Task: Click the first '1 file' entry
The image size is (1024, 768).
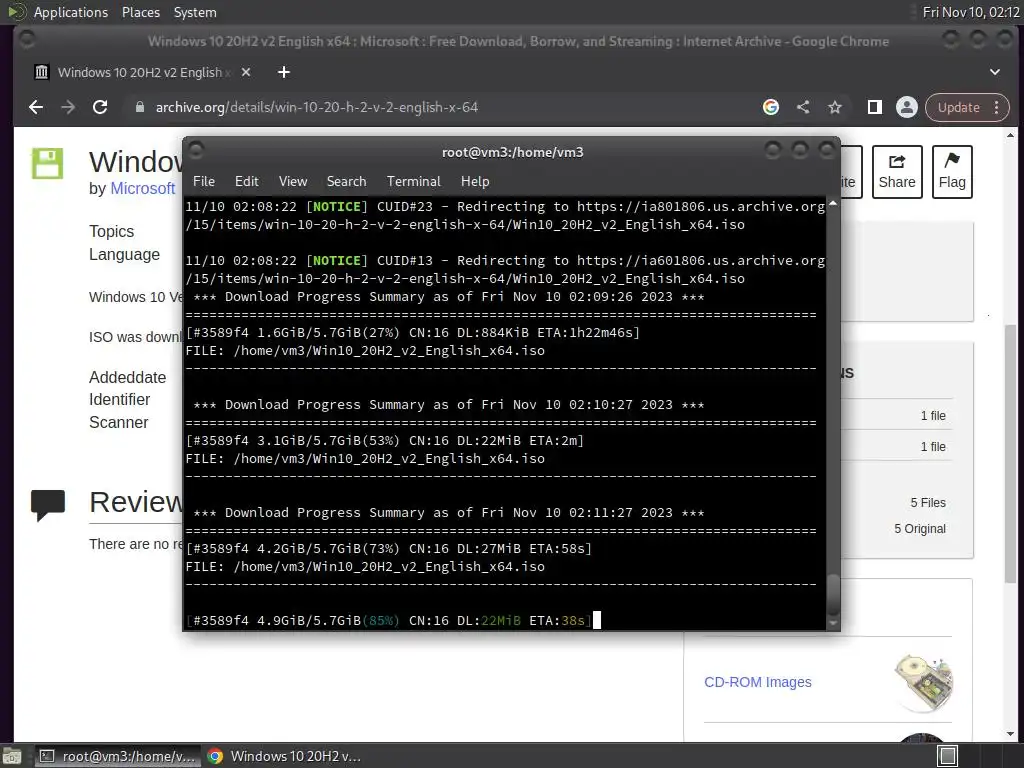Action: 933,415
